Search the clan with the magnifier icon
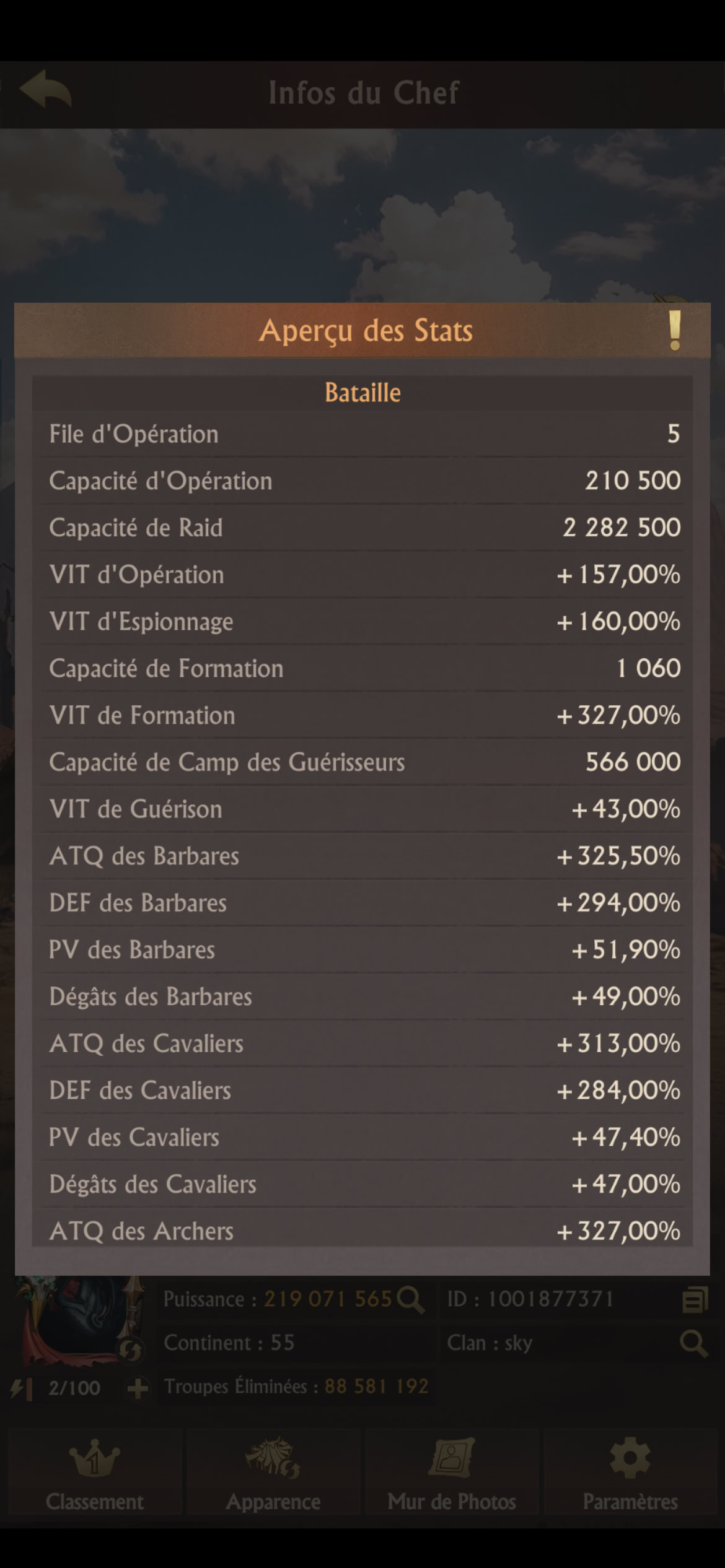The image size is (725, 1568). [x=693, y=1343]
